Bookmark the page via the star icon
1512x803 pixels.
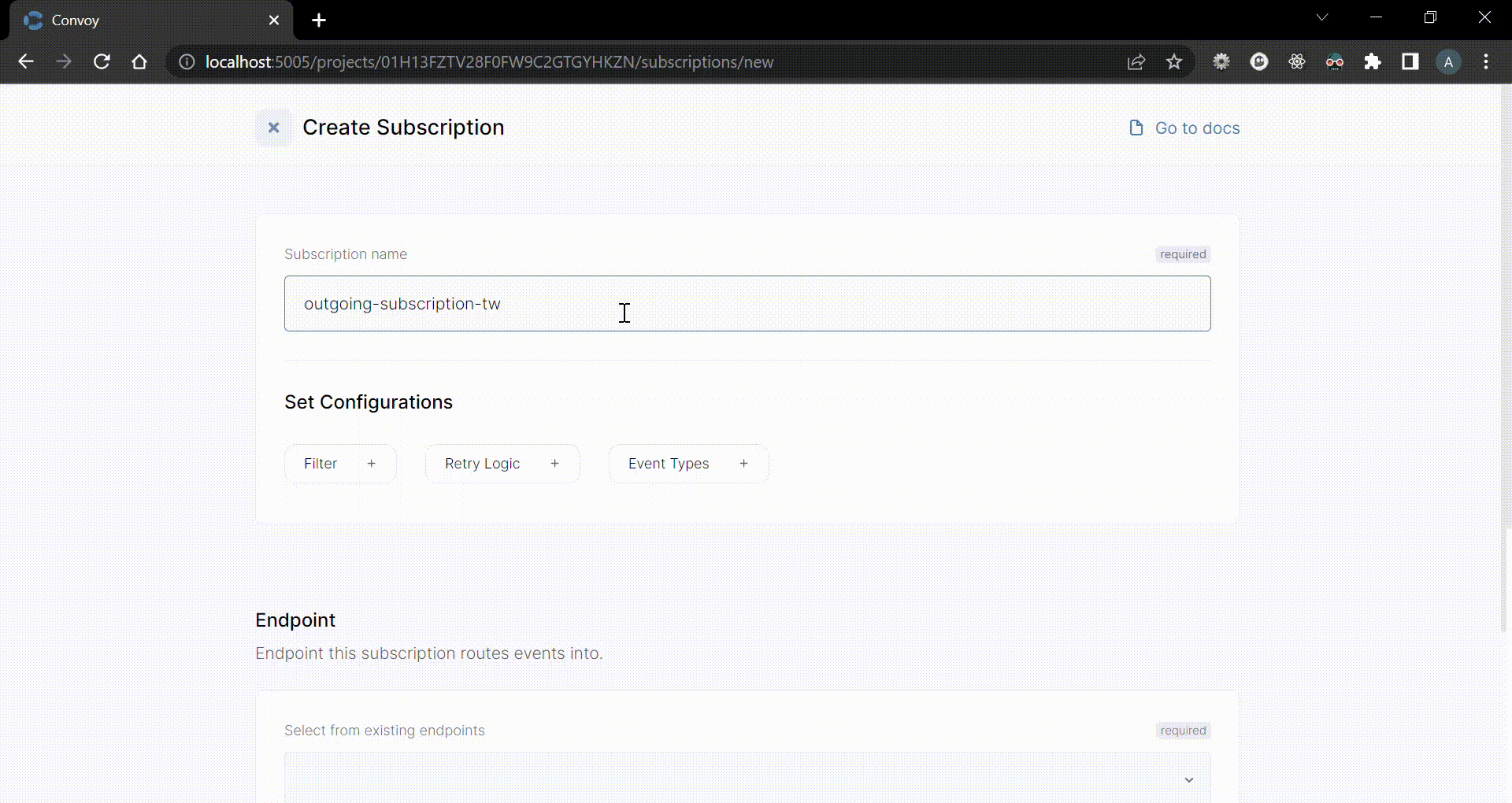click(x=1173, y=61)
